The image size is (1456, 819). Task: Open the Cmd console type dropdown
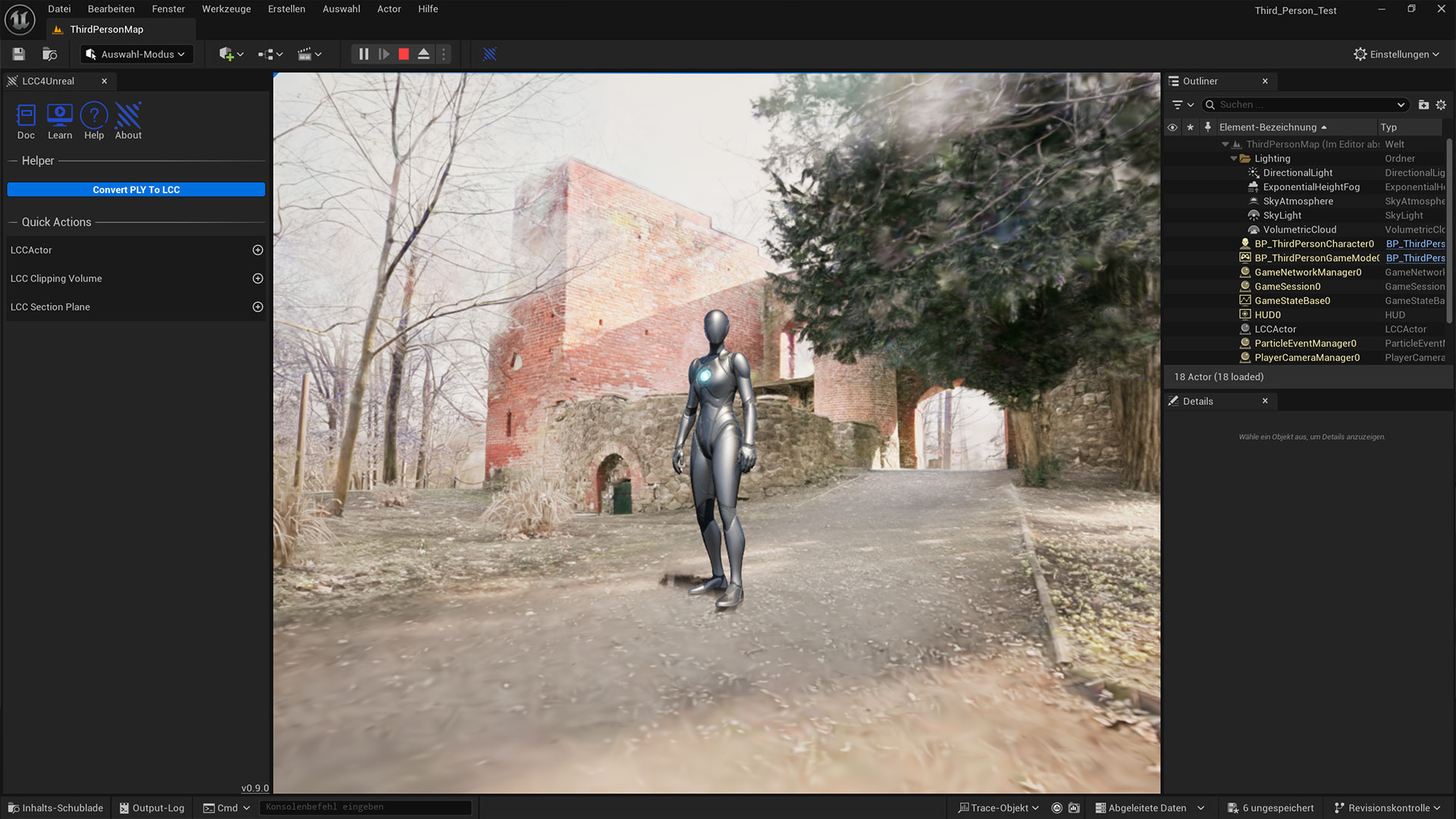(226, 808)
